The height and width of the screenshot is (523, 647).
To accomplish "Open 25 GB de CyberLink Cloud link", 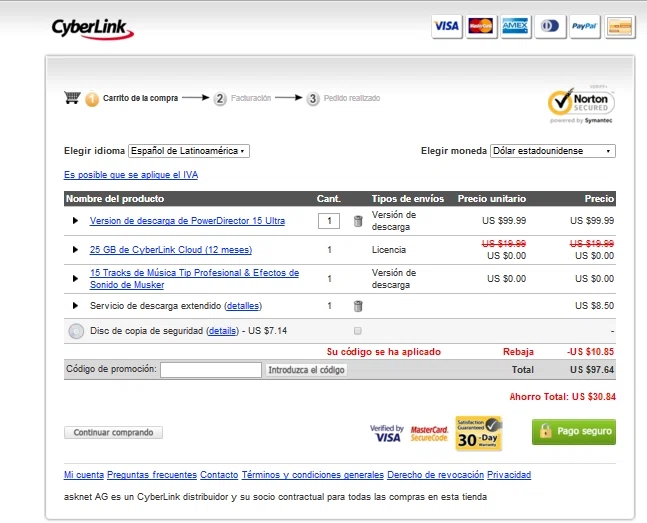I will [x=171, y=250].
